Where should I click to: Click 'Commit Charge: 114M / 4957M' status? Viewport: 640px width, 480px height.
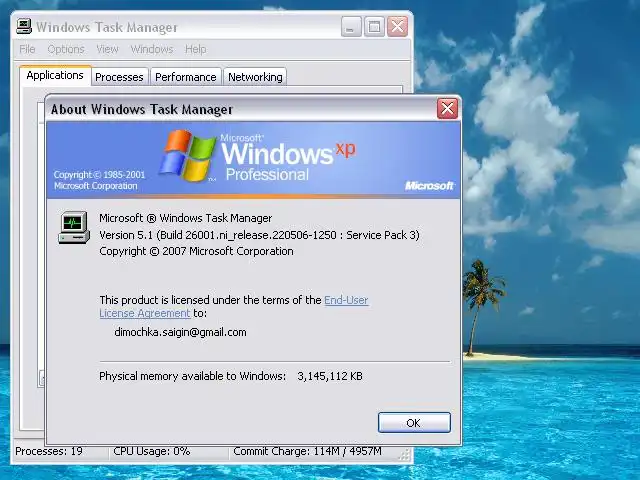click(307, 451)
